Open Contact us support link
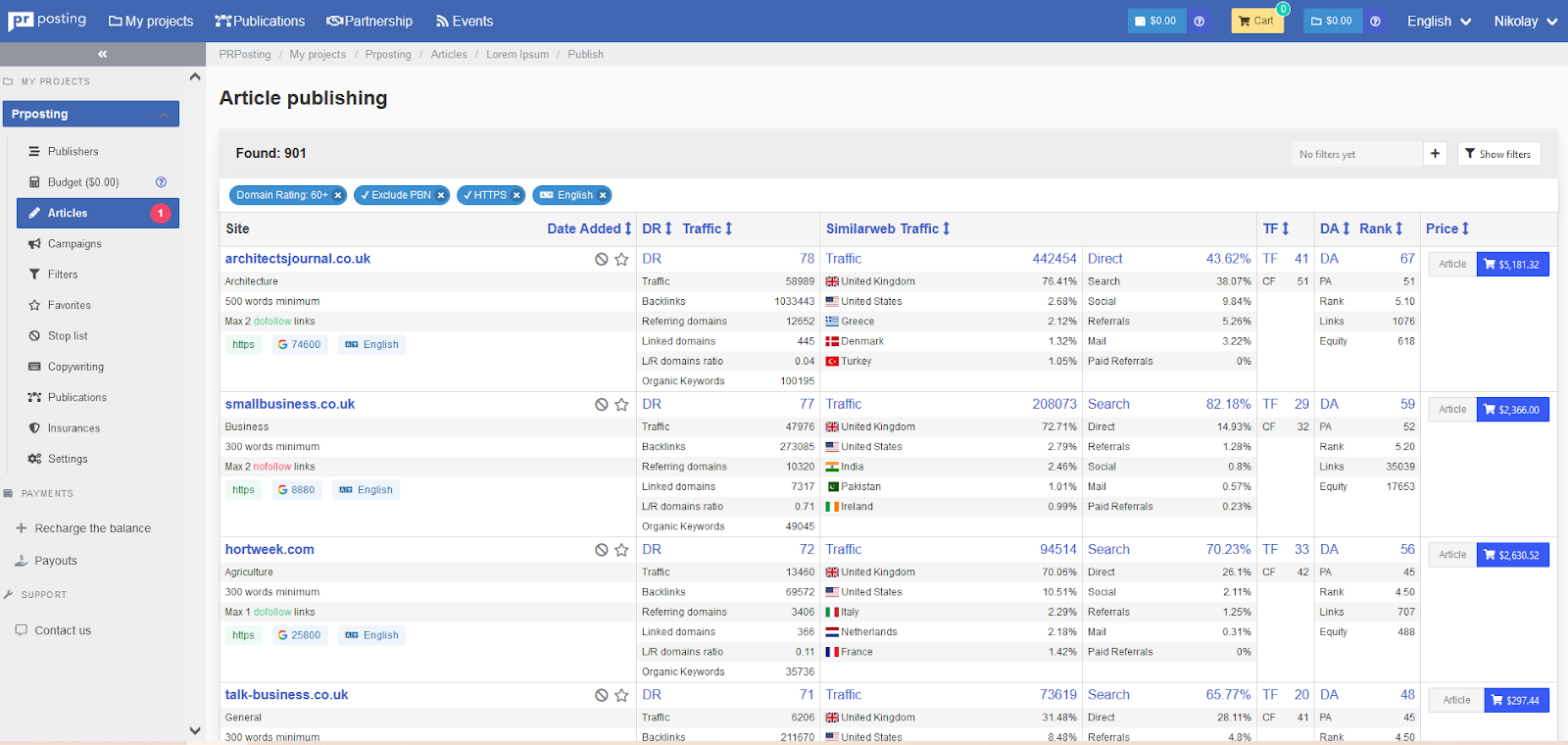This screenshot has height=745, width=1568. pos(63,630)
